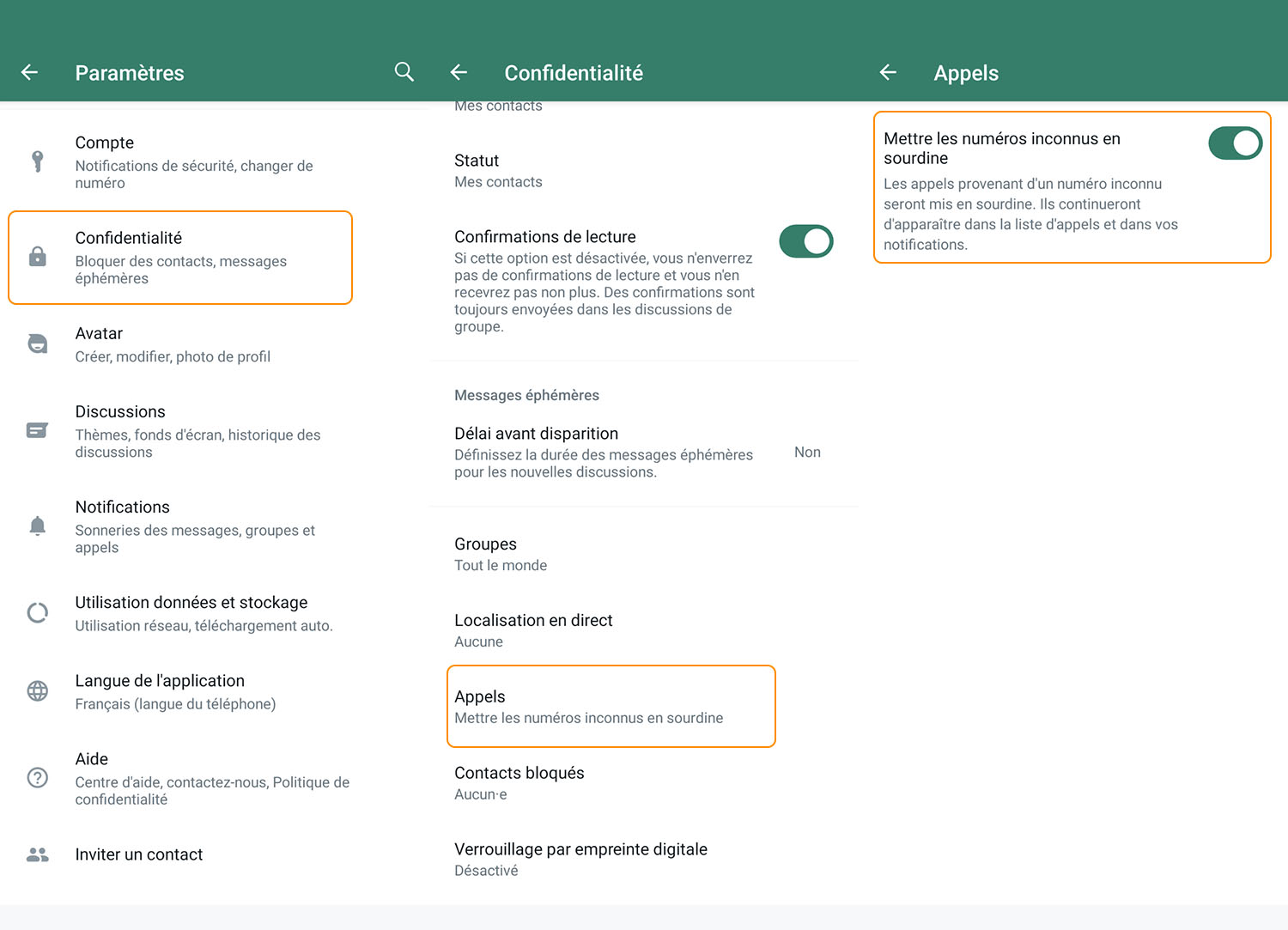Disable Mettre les numéros inconnus en sourdine switch
The width and height of the screenshot is (1288, 930).
tap(1236, 143)
